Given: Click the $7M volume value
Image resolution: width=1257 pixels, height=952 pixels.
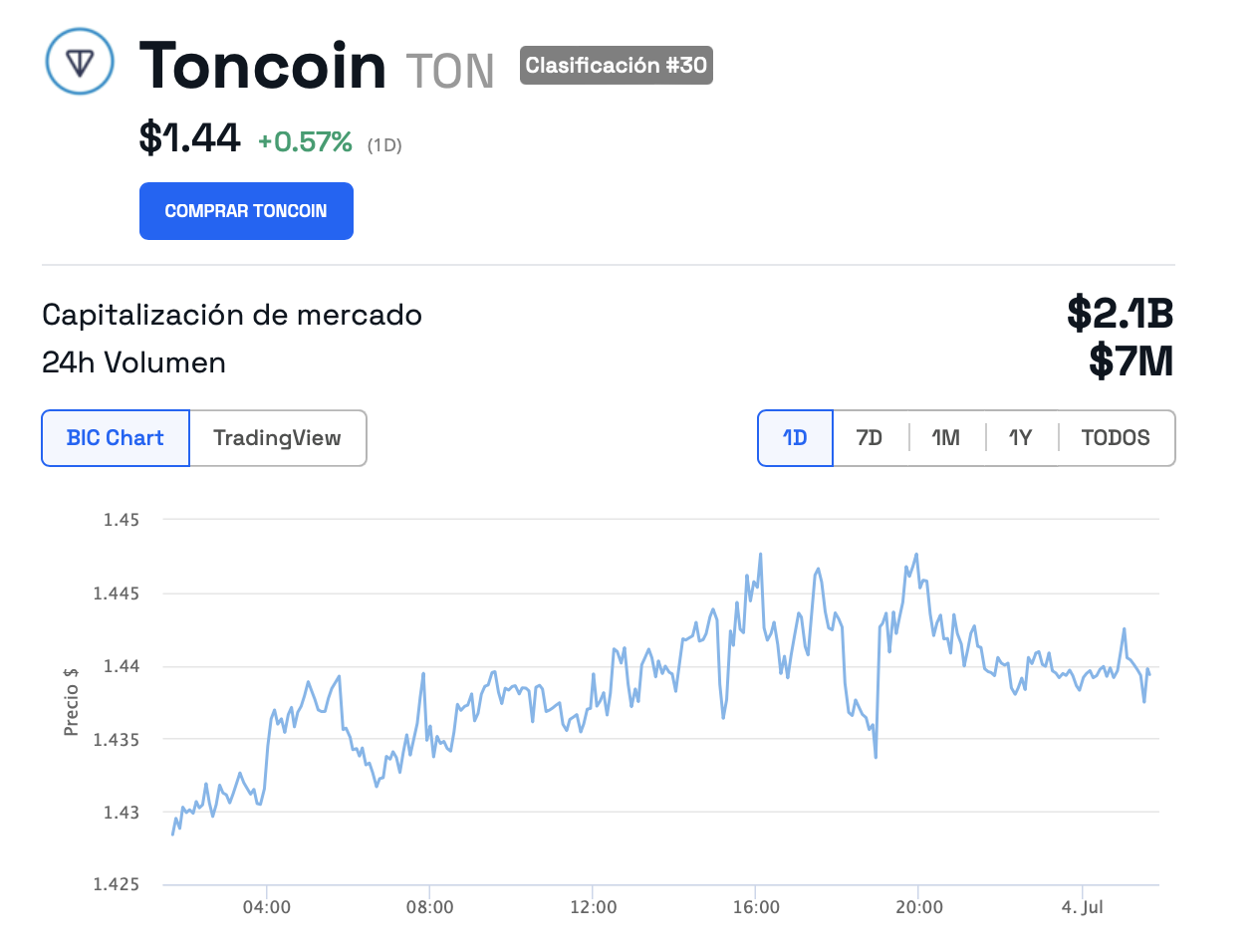Looking at the screenshot, I should pyautogui.click(x=1131, y=360).
